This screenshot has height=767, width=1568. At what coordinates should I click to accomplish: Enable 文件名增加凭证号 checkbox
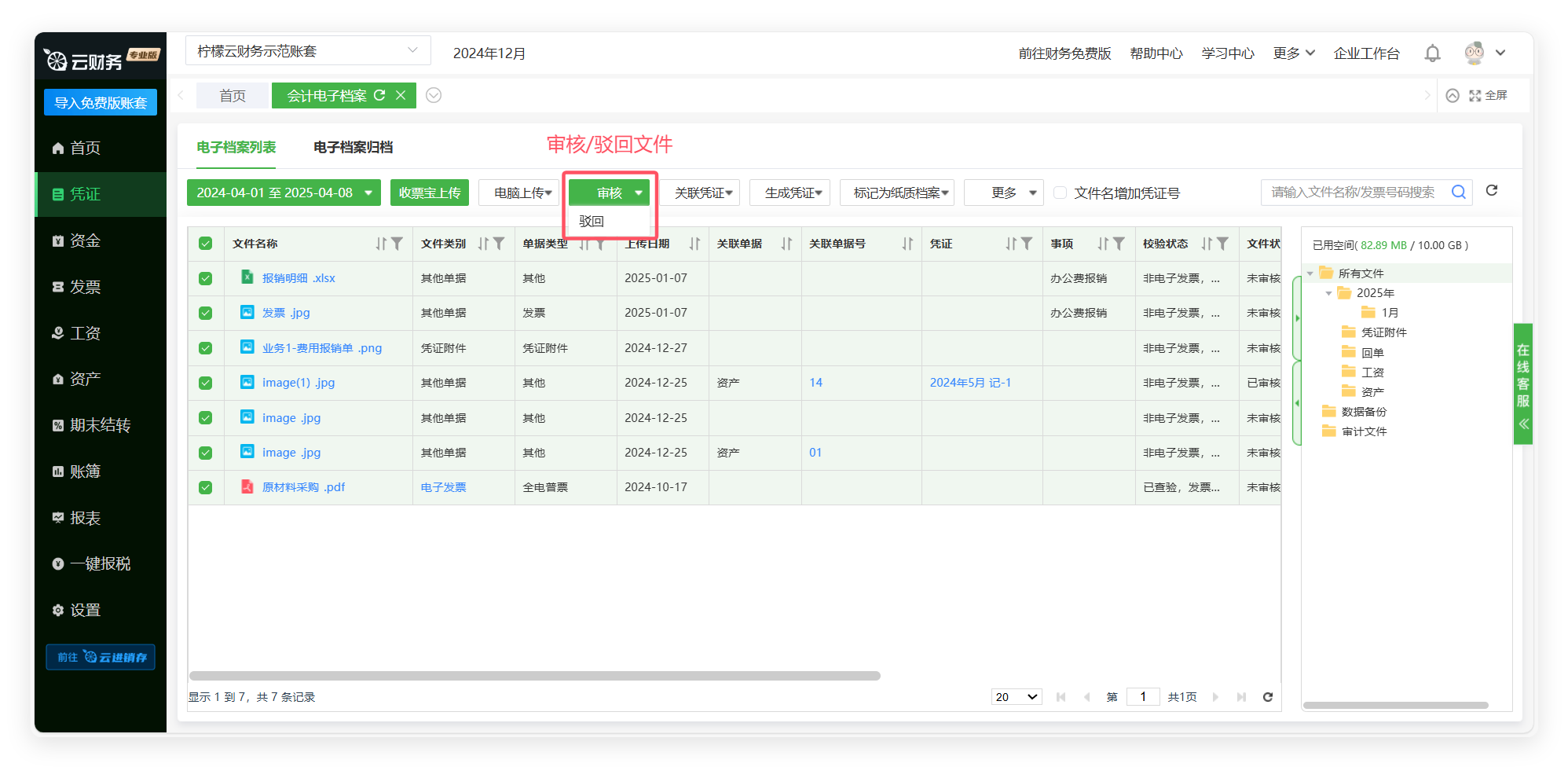coord(1060,193)
